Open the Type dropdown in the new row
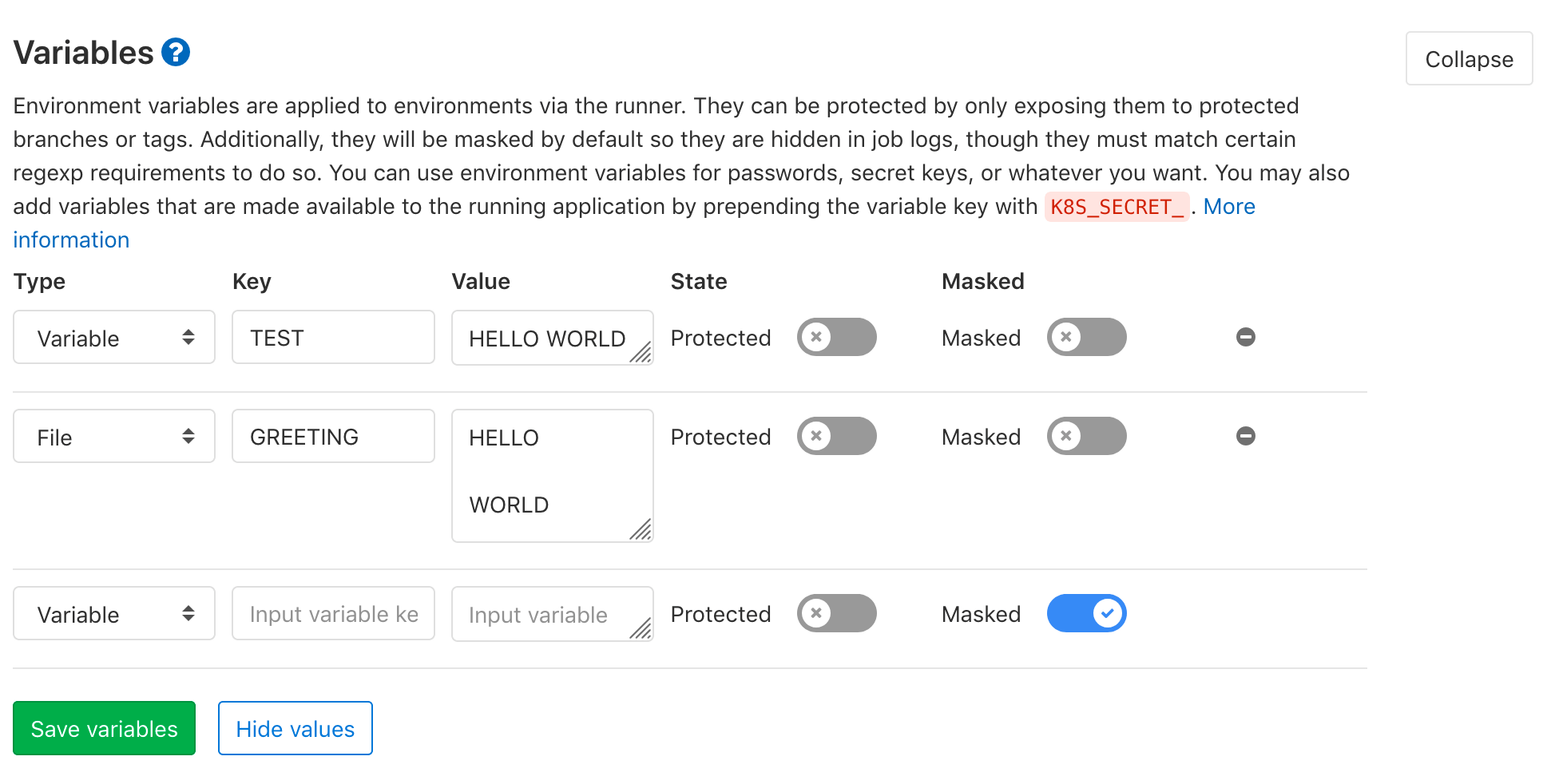This screenshot has width=1551, height=784. [x=114, y=613]
